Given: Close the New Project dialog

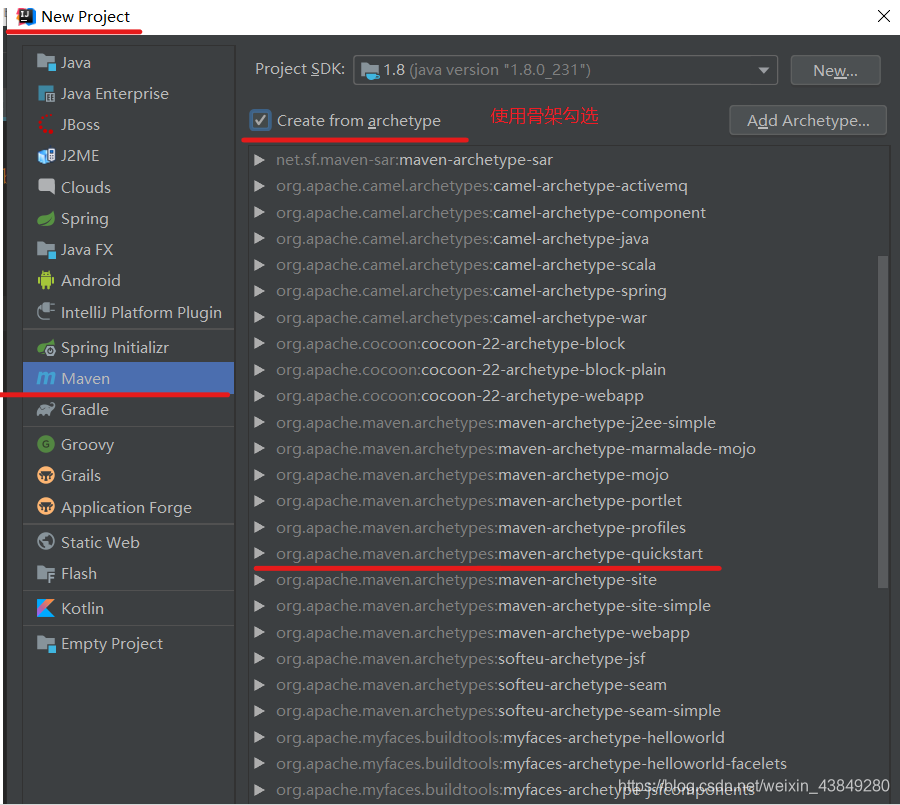Looking at the screenshot, I should [884, 16].
